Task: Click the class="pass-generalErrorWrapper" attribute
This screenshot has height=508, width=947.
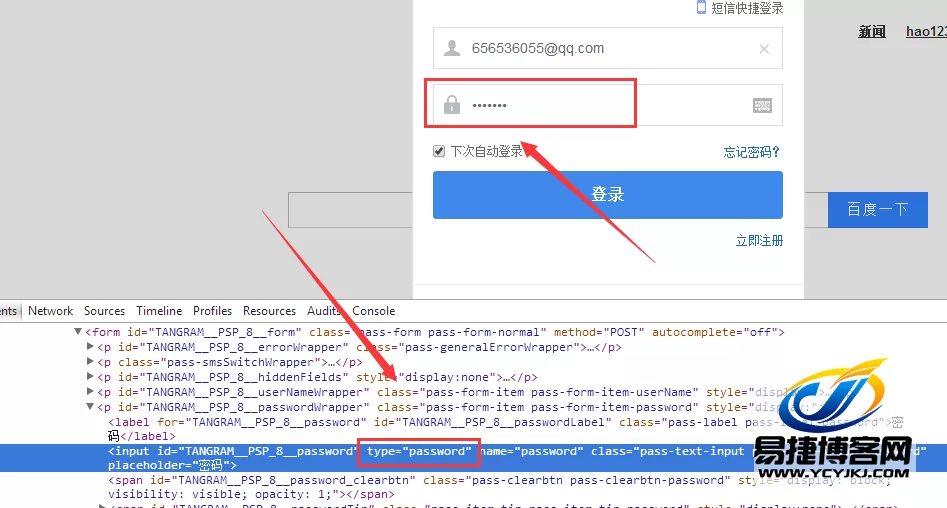Action: coord(468,347)
